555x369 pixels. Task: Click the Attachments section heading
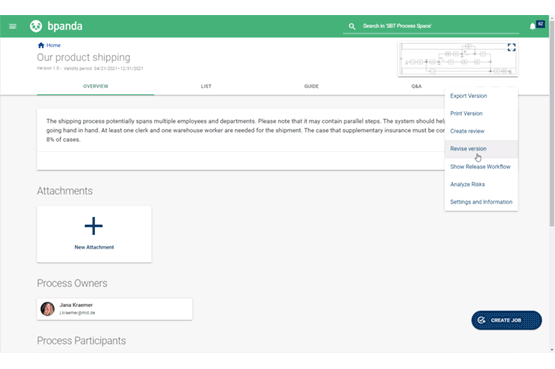coord(65,191)
